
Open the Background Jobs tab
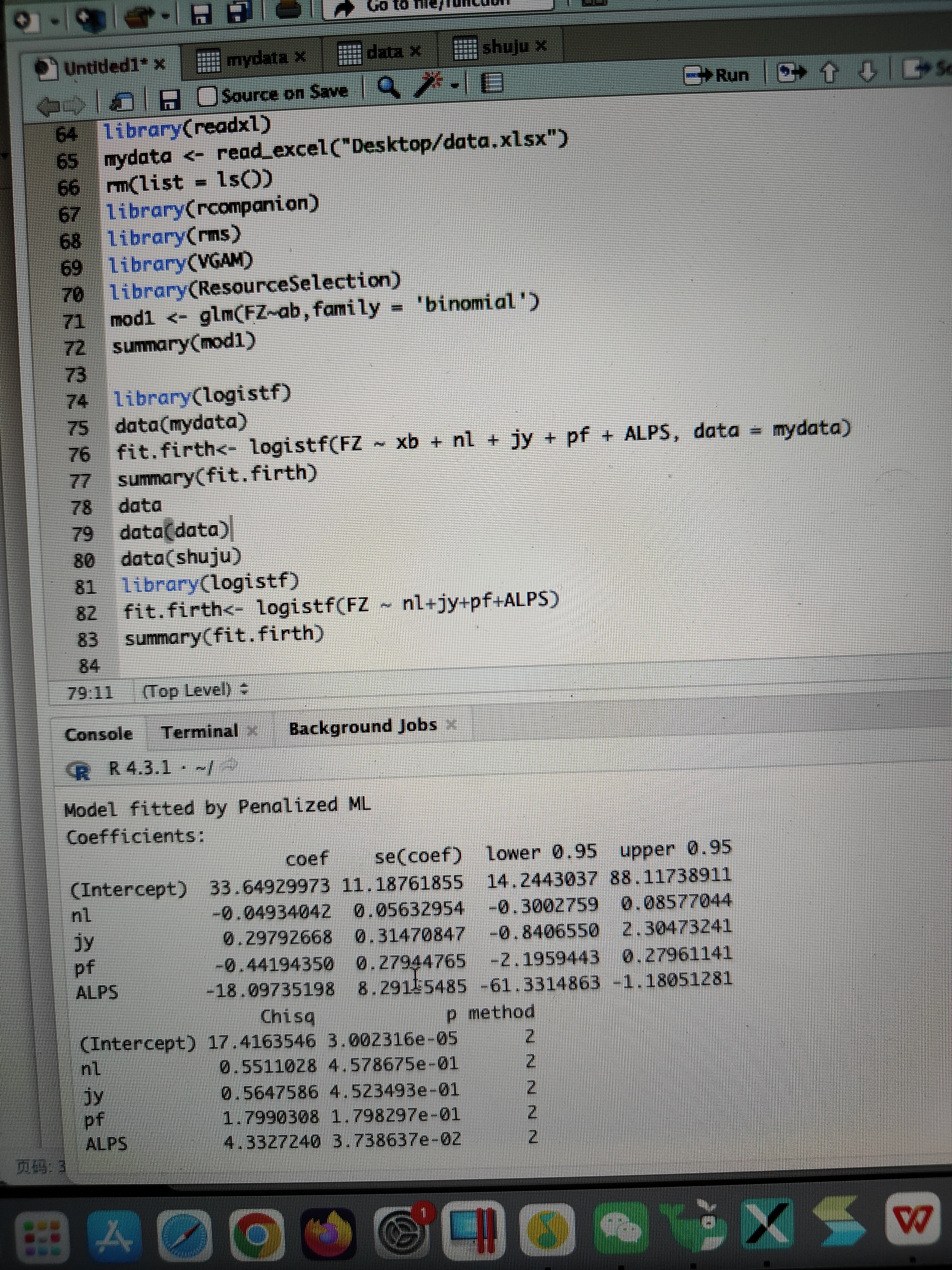click(x=363, y=727)
